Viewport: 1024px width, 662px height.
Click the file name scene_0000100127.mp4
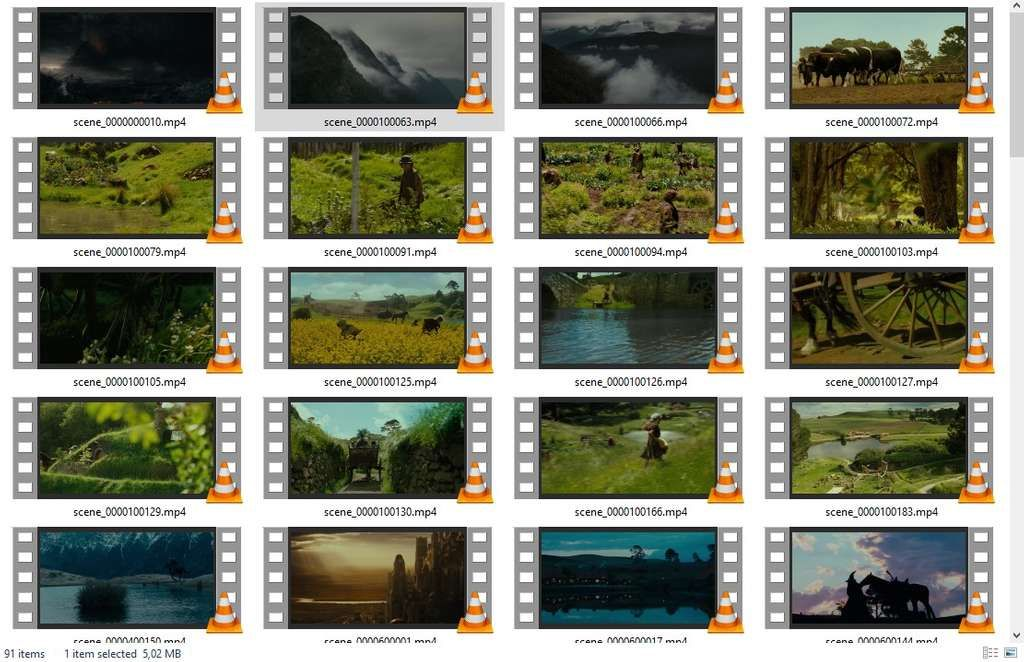(882, 382)
